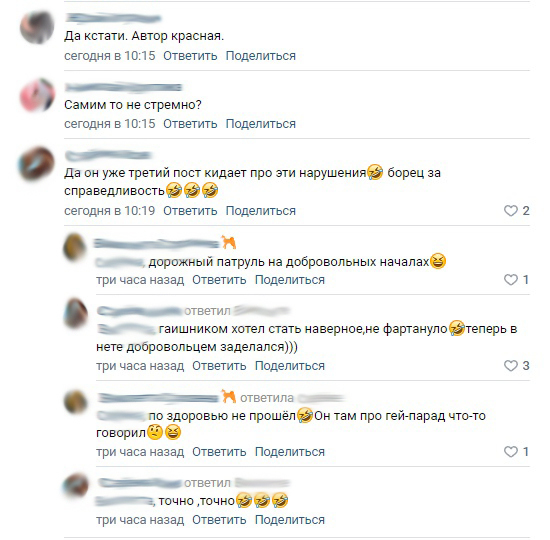This screenshot has width=550, height=540.
Task: Open avatar next to 'дорожный патруль' reply
Action: tap(75, 247)
